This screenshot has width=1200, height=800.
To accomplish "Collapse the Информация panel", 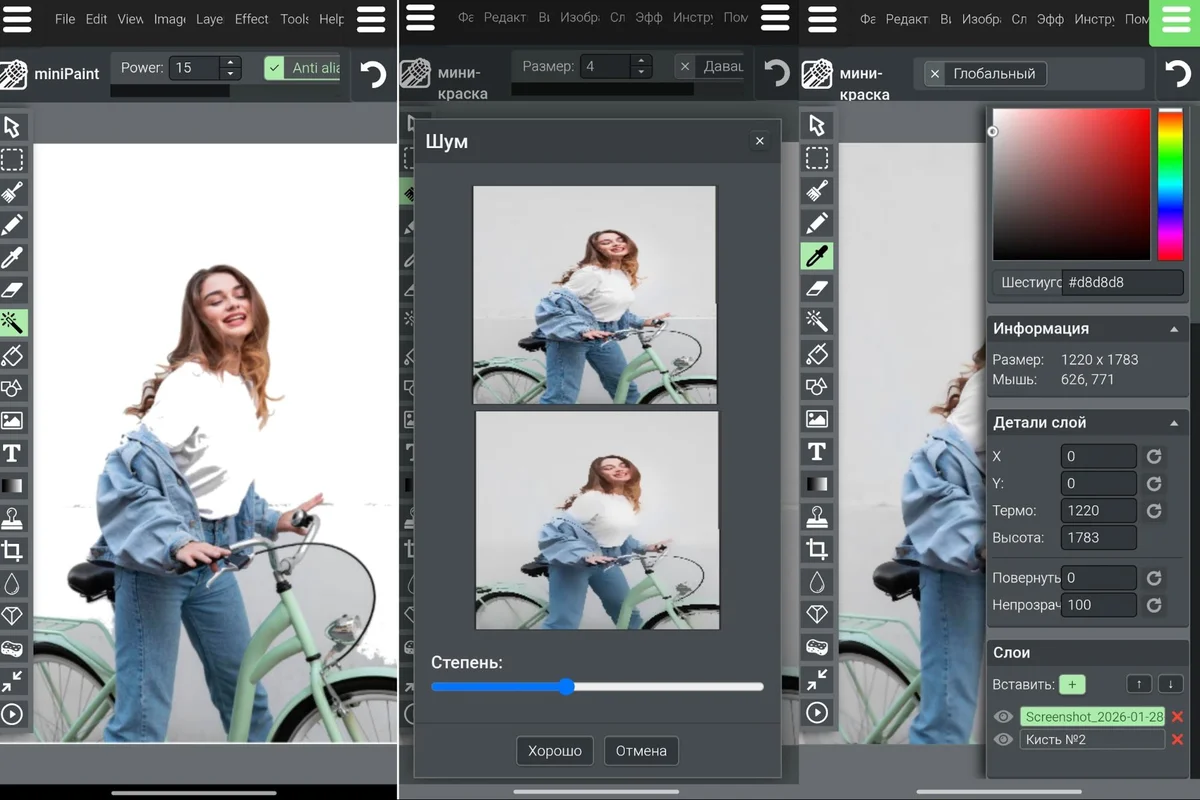I will point(1174,329).
